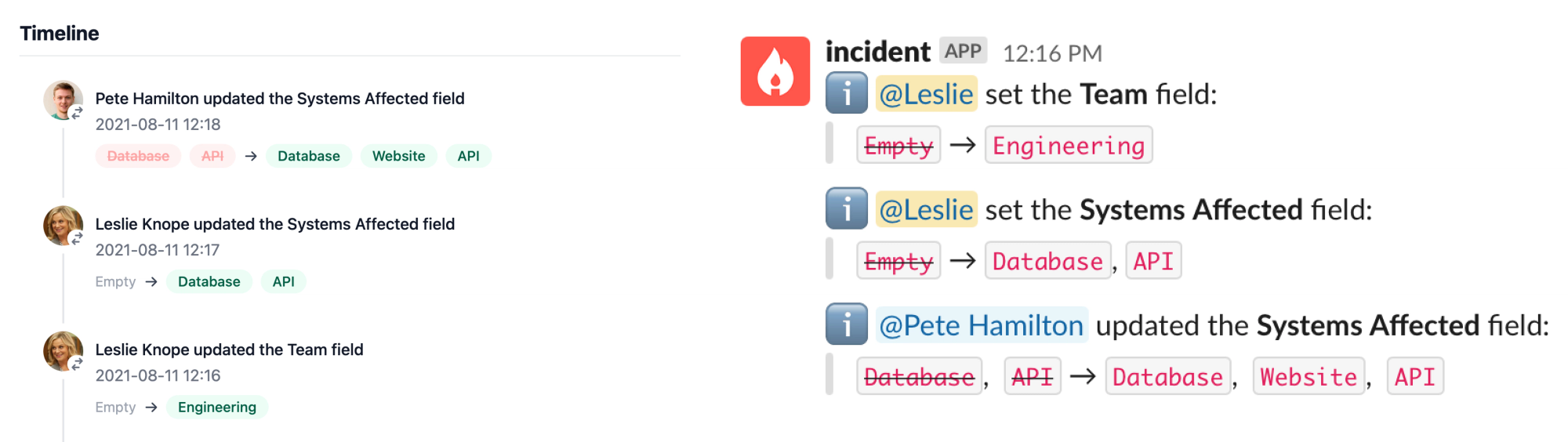1568x442 pixels.
Task: Open Pete Hamilton's avatar in the timeline
Action: (x=63, y=100)
